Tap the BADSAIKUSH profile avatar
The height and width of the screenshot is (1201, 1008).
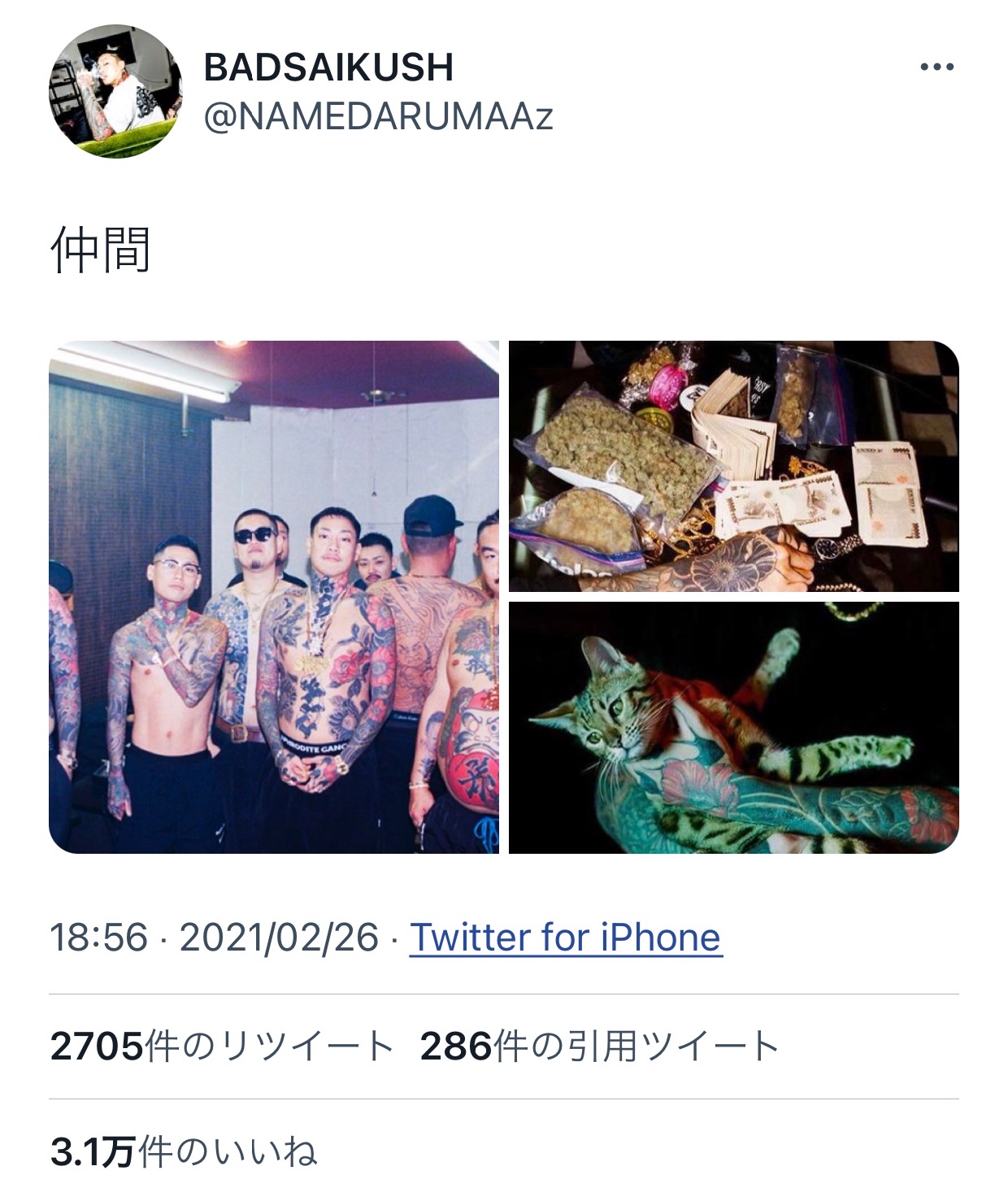[x=115, y=91]
